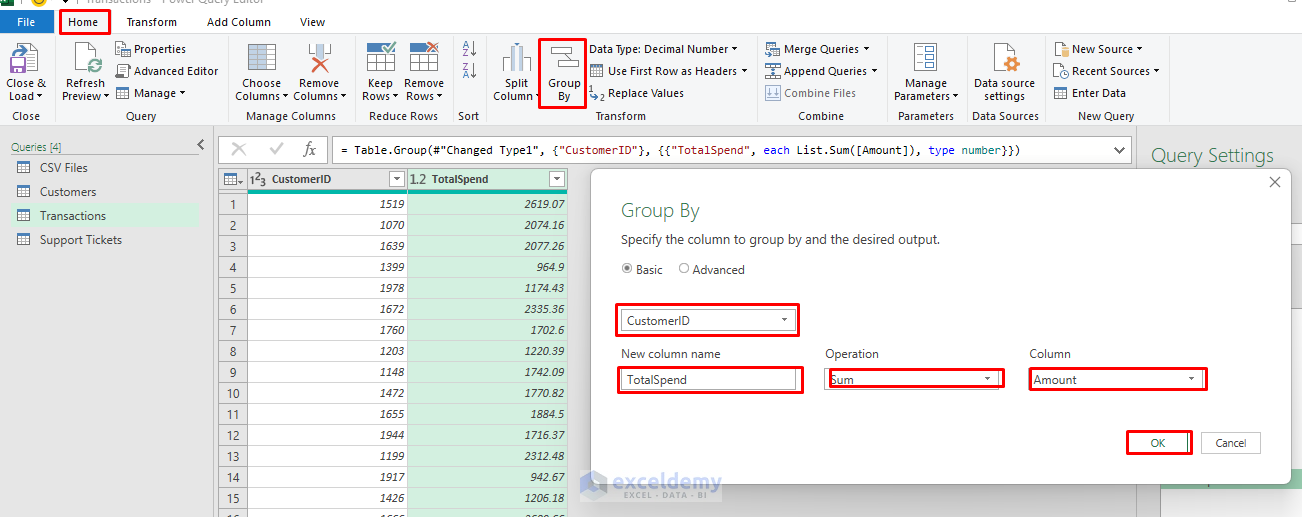Cancel the formula edit with X icon
The height and width of the screenshot is (517, 1302).
pyautogui.click(x=238, y=149)
